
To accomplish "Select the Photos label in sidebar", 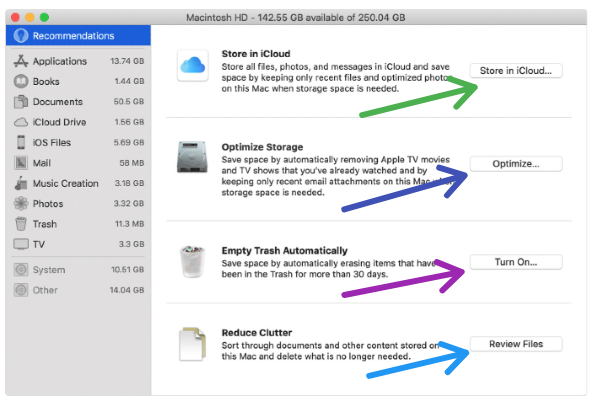I will [48, 204].
